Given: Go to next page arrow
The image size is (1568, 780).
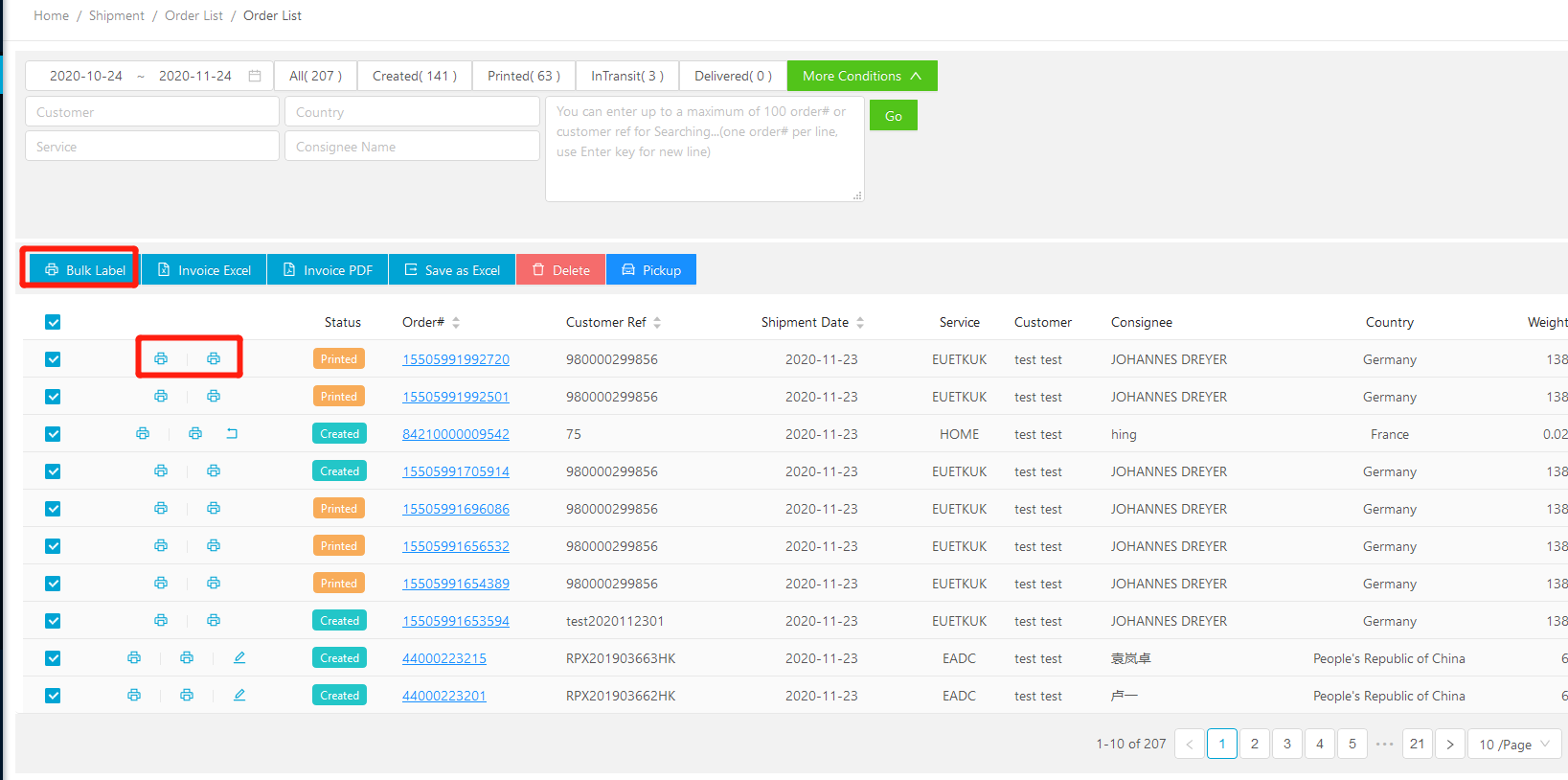Looking at the screenshot, I should [1450, 744].
